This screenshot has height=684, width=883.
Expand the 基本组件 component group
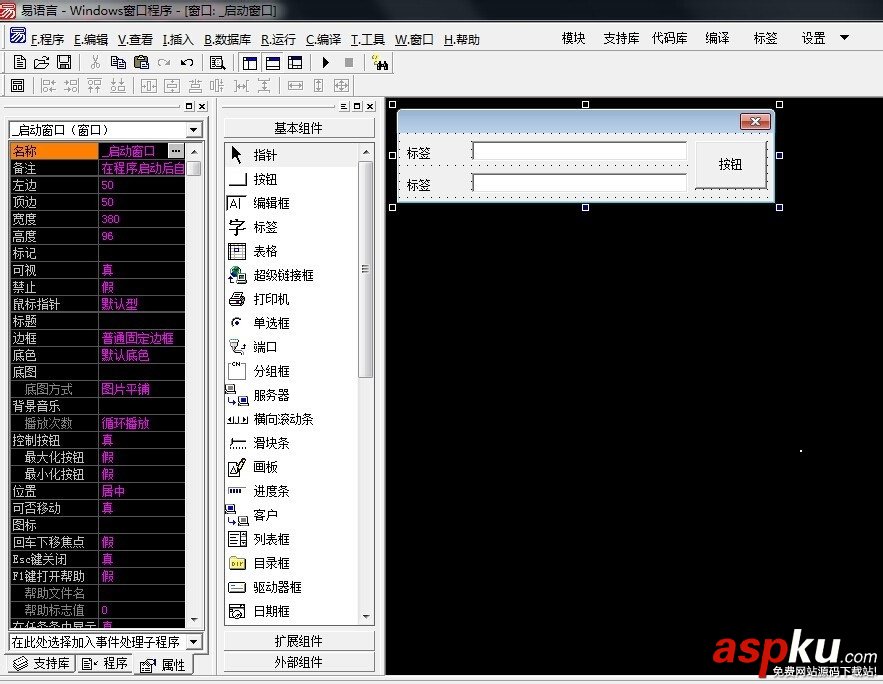pyautogui.click(x=298, y=128)
